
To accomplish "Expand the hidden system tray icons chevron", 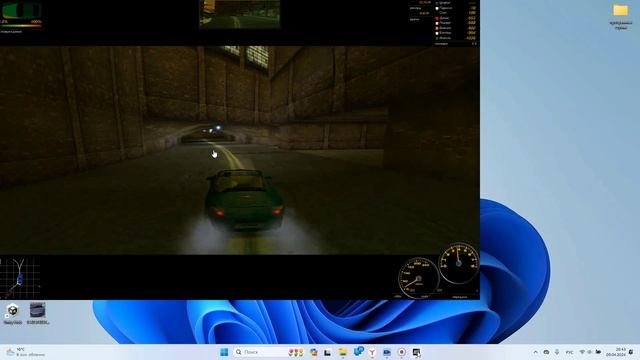I will [536, 352].
